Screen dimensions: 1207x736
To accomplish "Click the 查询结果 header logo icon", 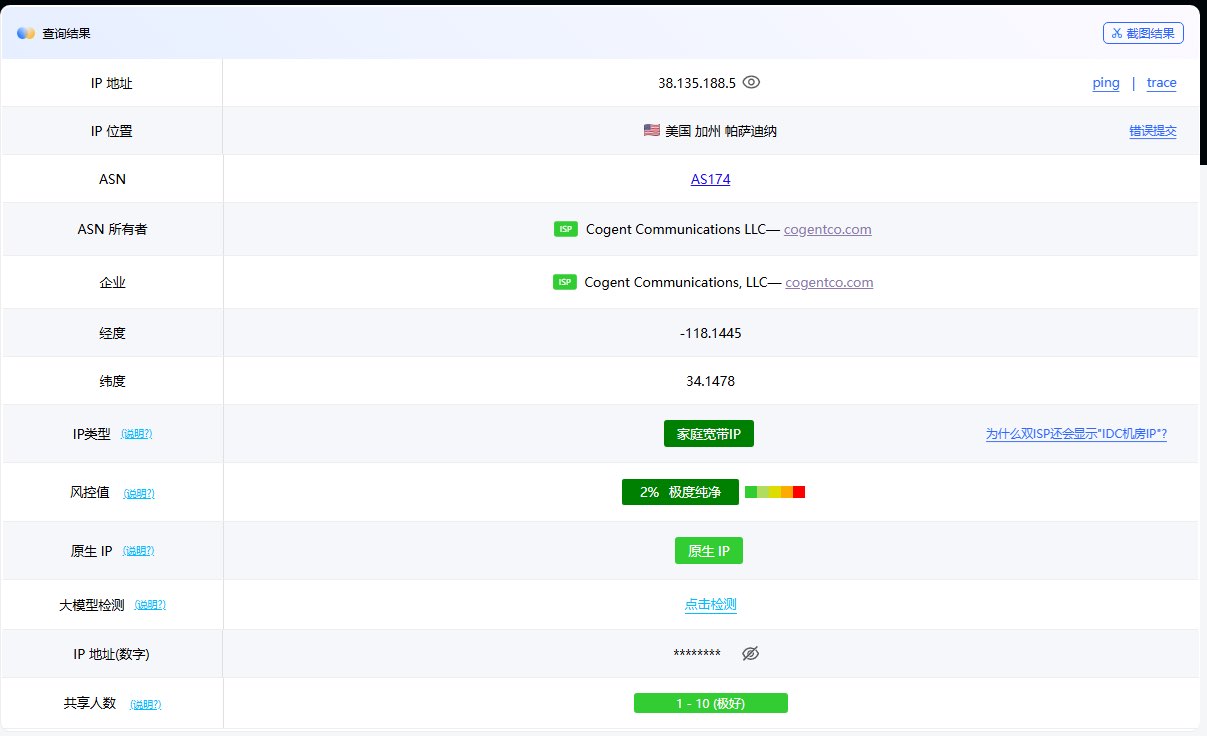I will click(x=26, y=33).
